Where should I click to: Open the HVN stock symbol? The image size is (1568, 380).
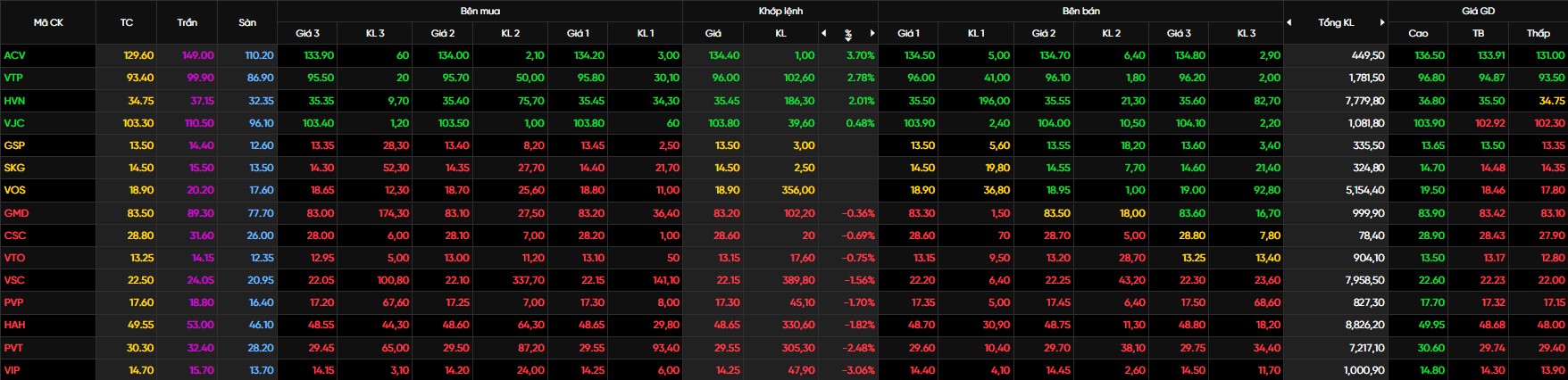14,101
